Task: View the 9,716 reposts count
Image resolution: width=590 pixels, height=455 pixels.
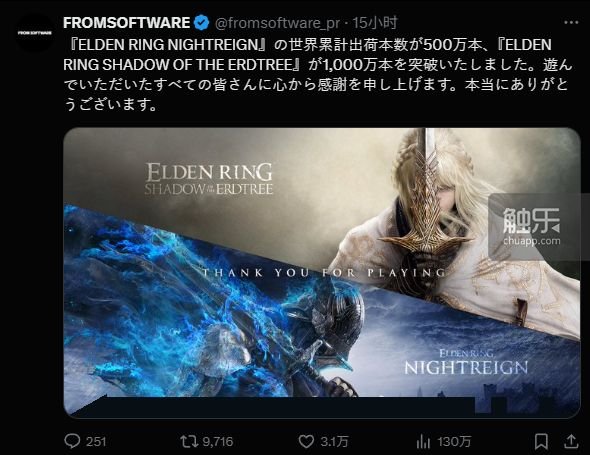Action: click(x=218, y=441)
